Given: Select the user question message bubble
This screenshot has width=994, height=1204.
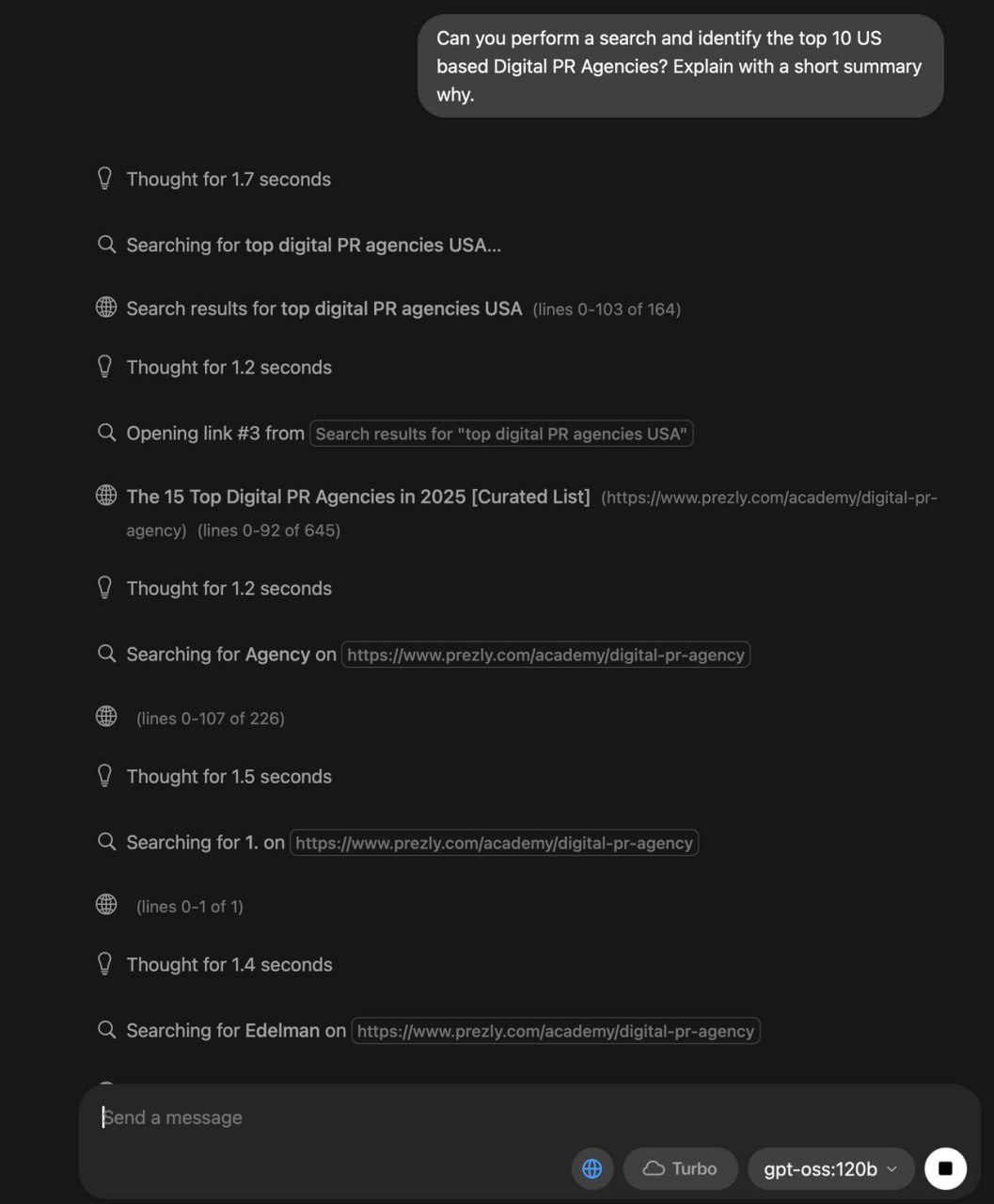Looking at the screenshot, I should click(x=680, y=66).
